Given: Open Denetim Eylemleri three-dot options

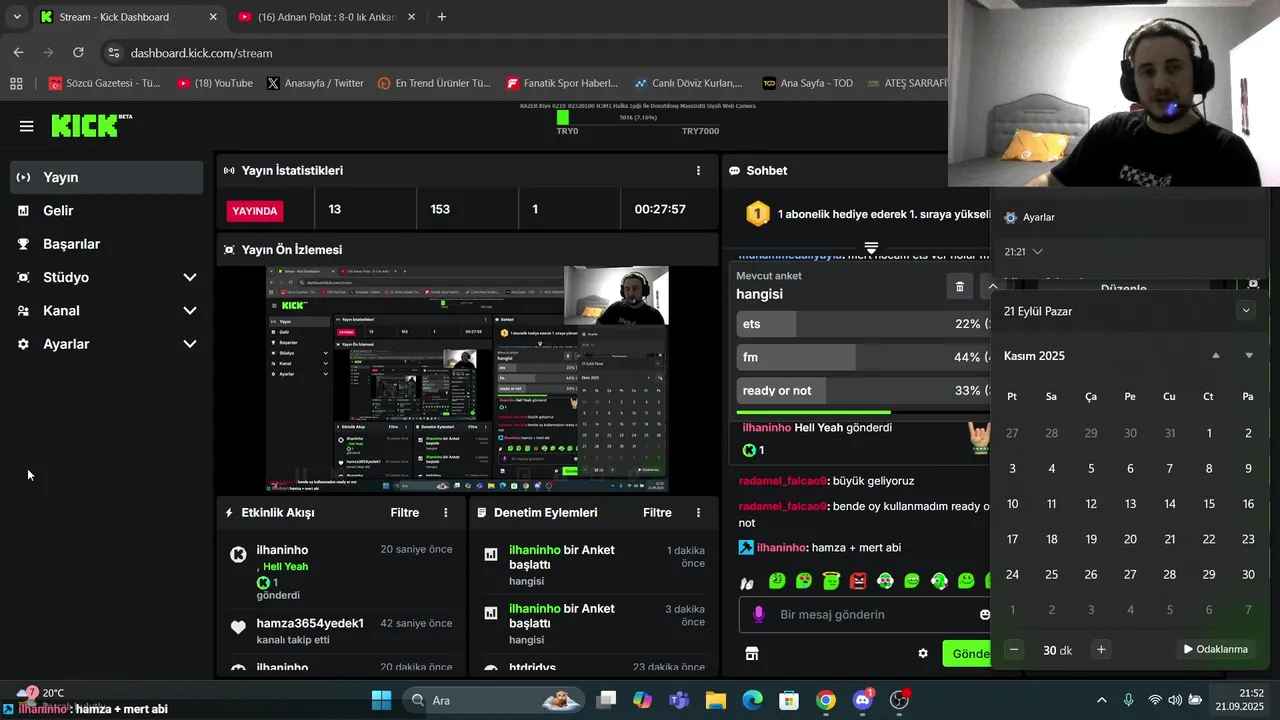Looking at the screenshot, I should coord(698,513).
